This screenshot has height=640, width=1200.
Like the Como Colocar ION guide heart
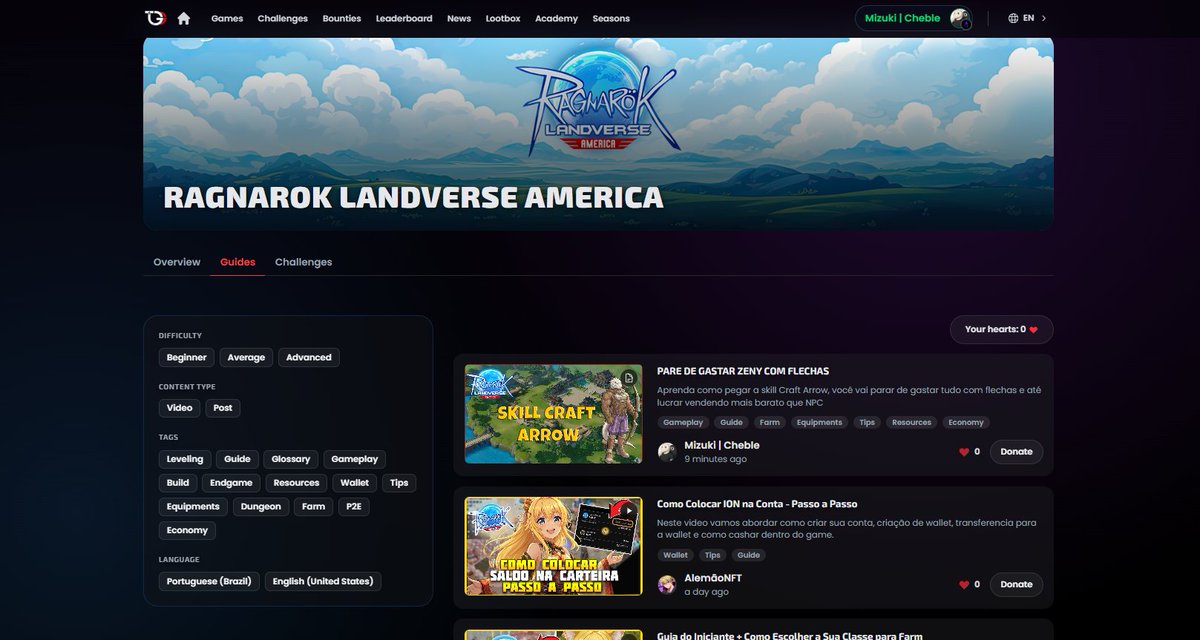(964, 584)
